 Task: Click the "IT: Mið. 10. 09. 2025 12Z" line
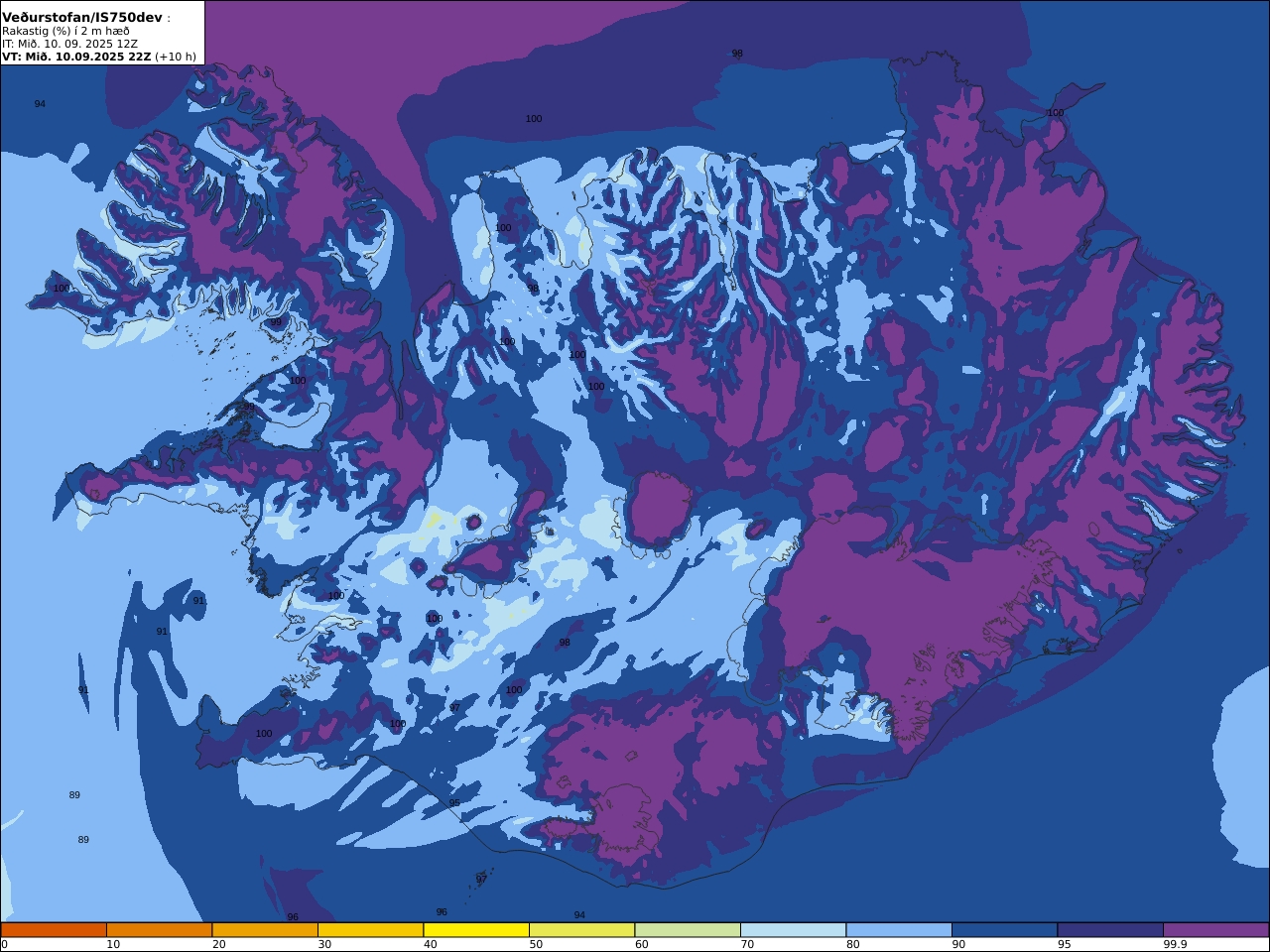[x=69, y=44]
